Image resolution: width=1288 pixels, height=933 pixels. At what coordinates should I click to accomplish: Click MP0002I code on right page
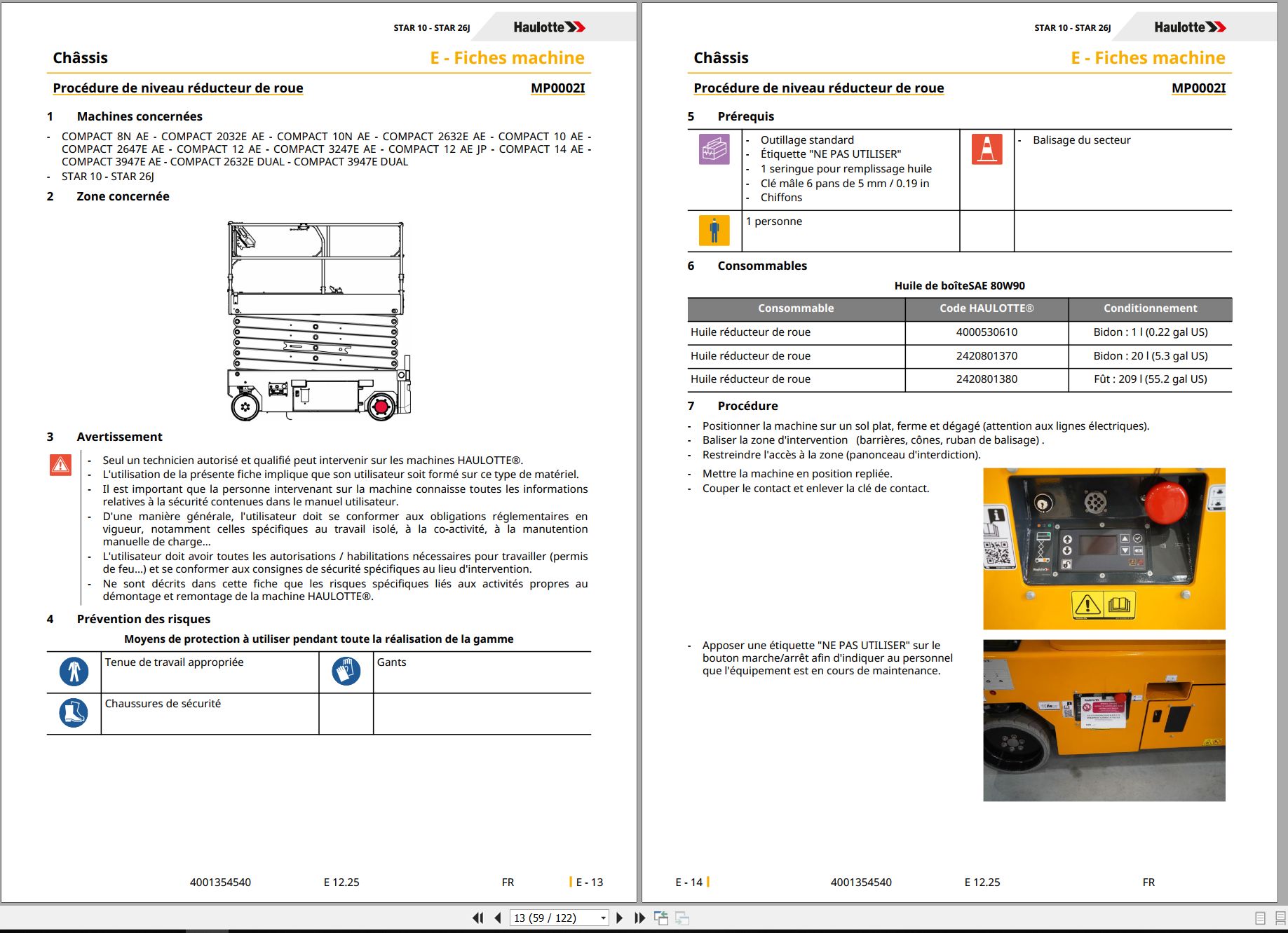click(x=1199, y=88)
